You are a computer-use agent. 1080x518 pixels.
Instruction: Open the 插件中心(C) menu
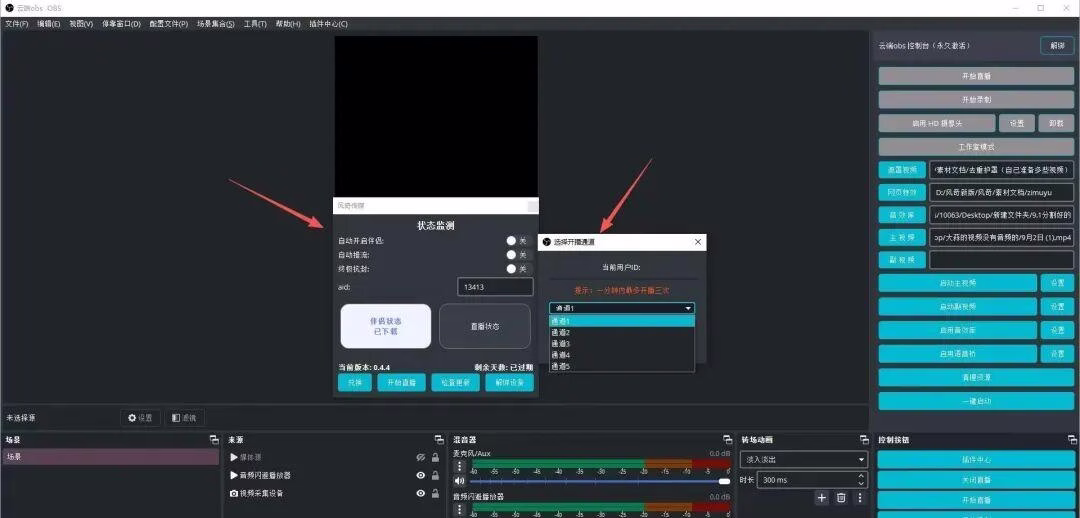[x=329, y=23]
